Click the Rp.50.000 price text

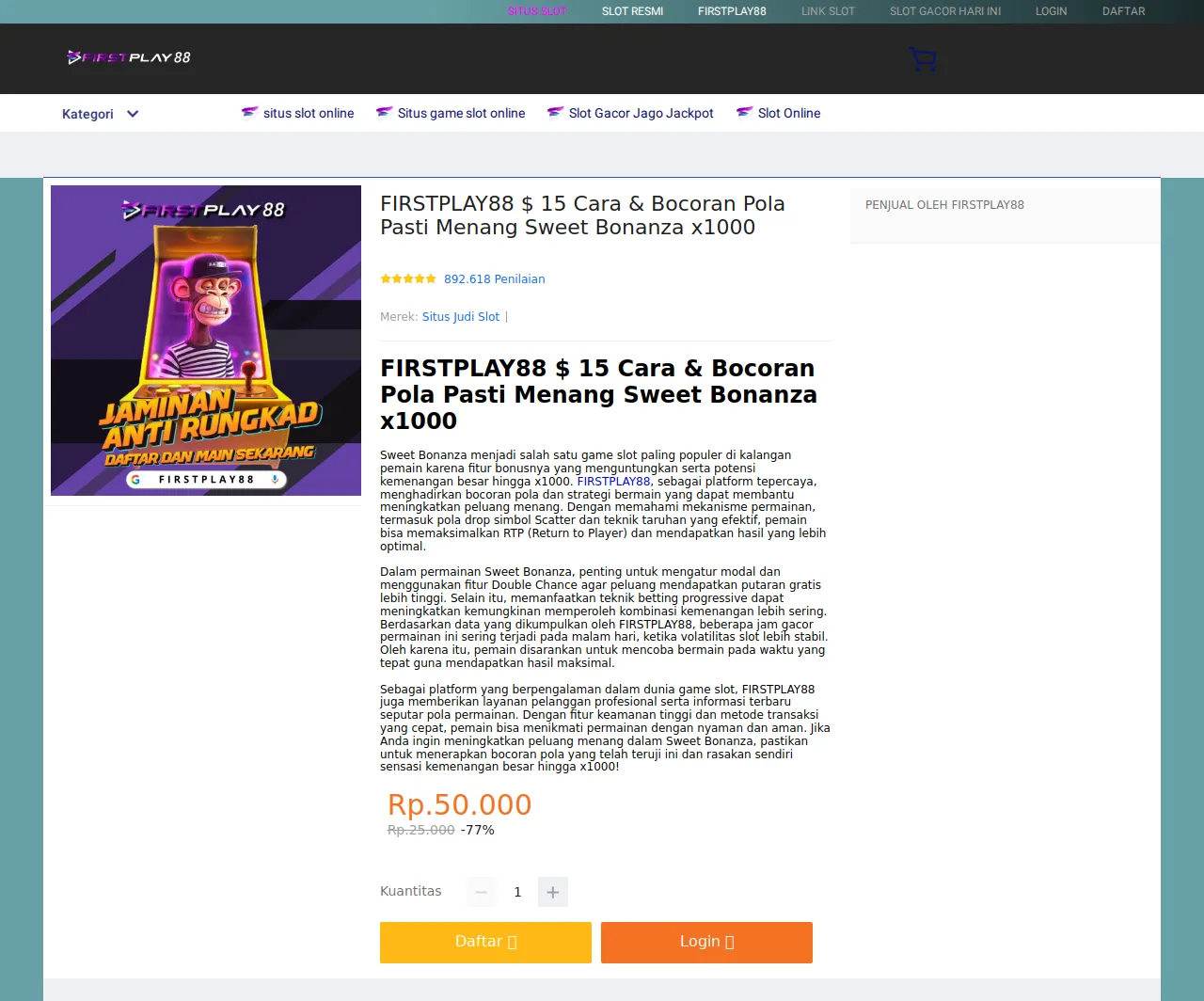click(x=460, y=805)
